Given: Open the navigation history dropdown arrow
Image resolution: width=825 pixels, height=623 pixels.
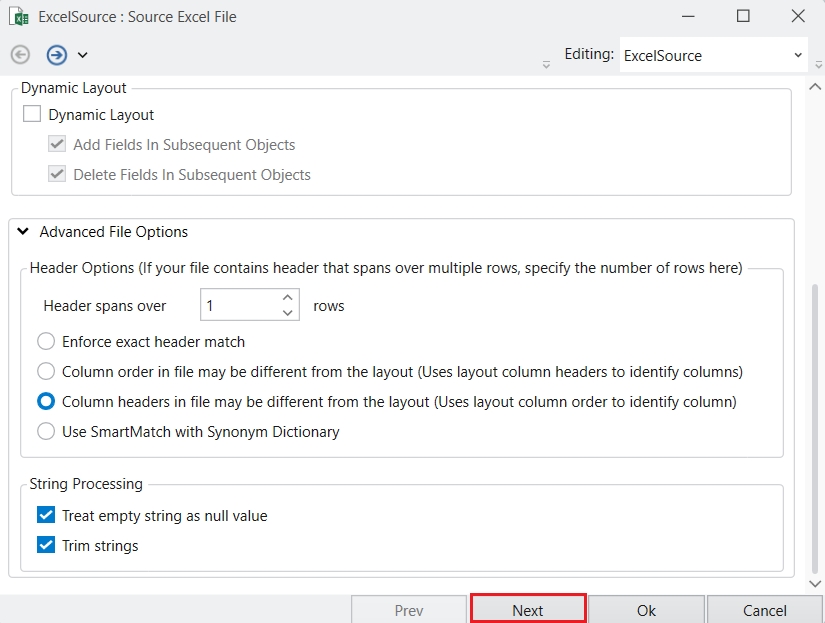Looking at the screenshot, I should (83, 55).
